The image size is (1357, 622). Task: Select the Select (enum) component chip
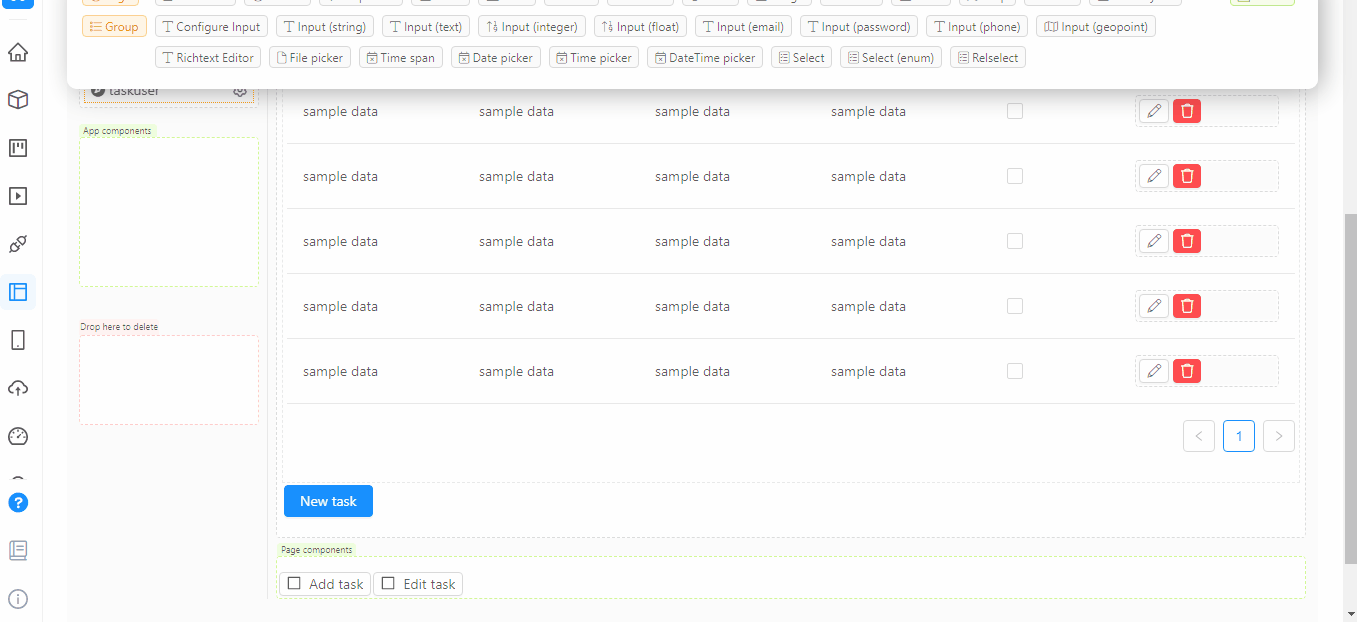click(890, 58)
